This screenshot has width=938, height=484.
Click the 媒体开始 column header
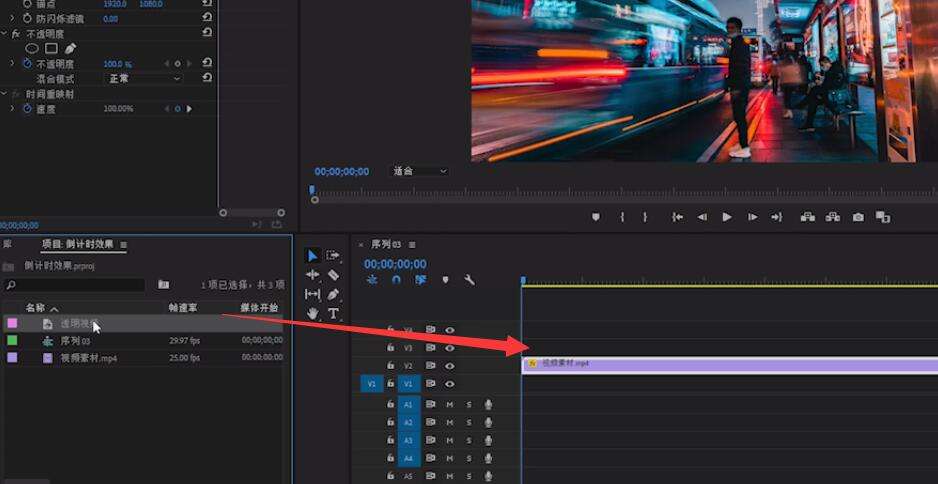click(260, 308)
